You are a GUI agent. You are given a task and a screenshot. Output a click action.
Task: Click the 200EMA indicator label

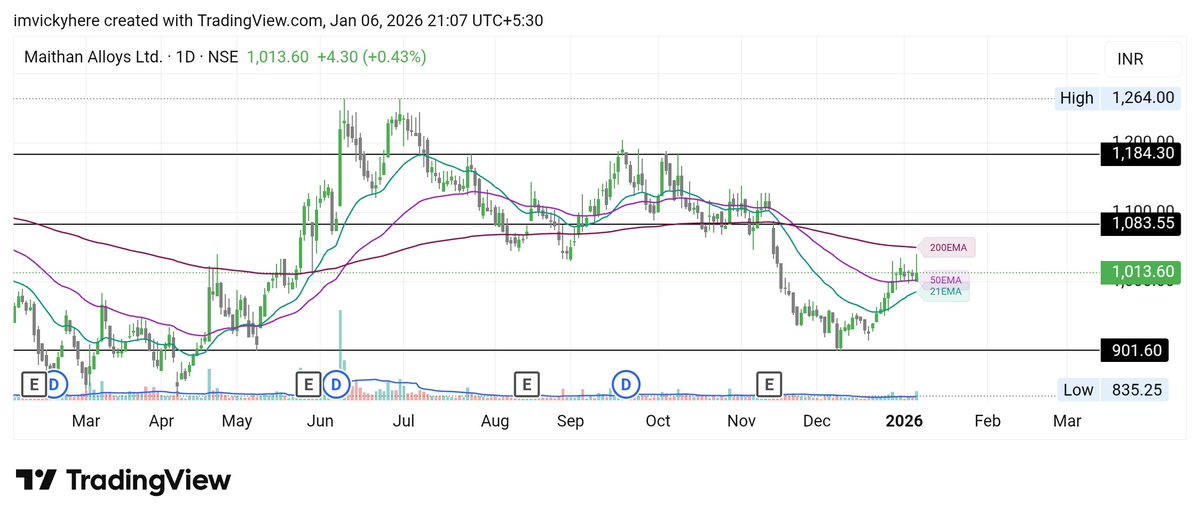[x=947, y=246]
